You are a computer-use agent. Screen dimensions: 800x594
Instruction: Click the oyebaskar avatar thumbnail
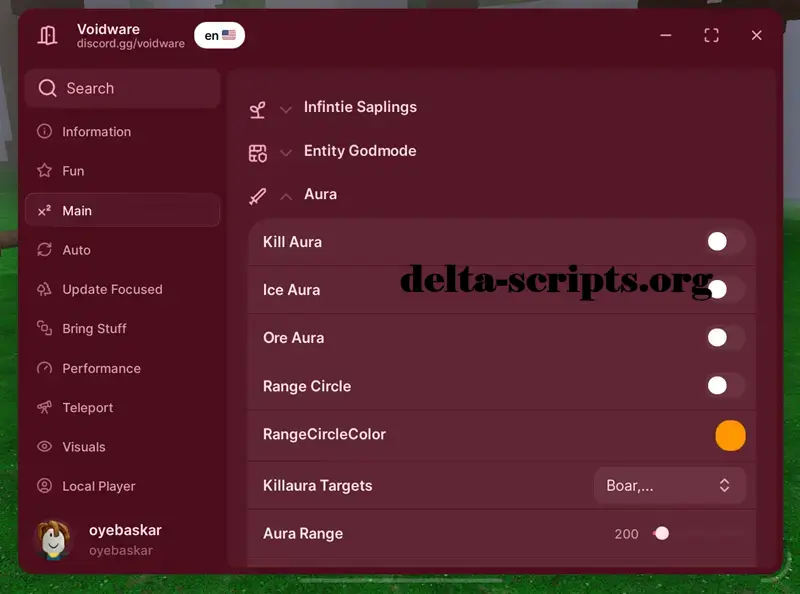click(x=53, y=540)
